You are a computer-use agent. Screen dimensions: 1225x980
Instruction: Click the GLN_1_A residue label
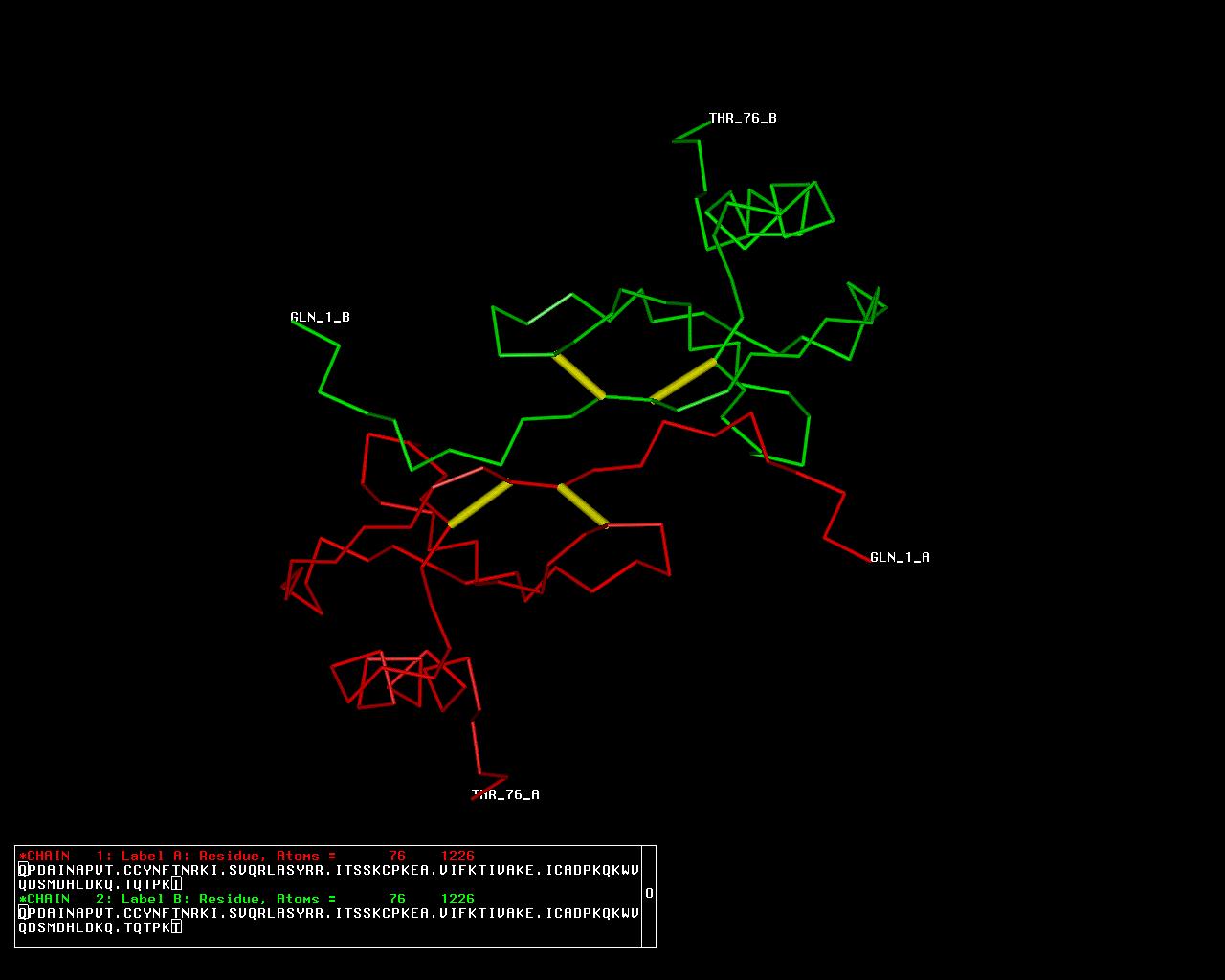(x=900, y=557)
